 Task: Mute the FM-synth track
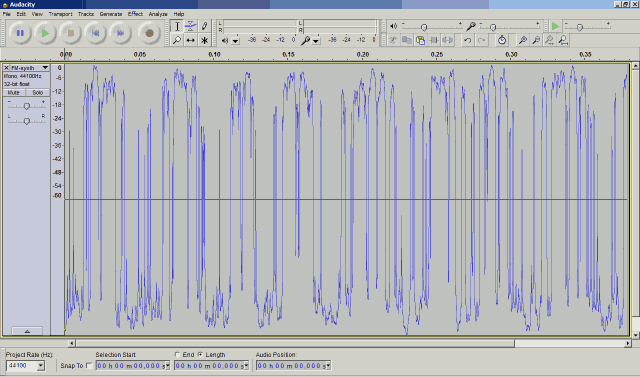pyautogui.click(x=14, y=93)
